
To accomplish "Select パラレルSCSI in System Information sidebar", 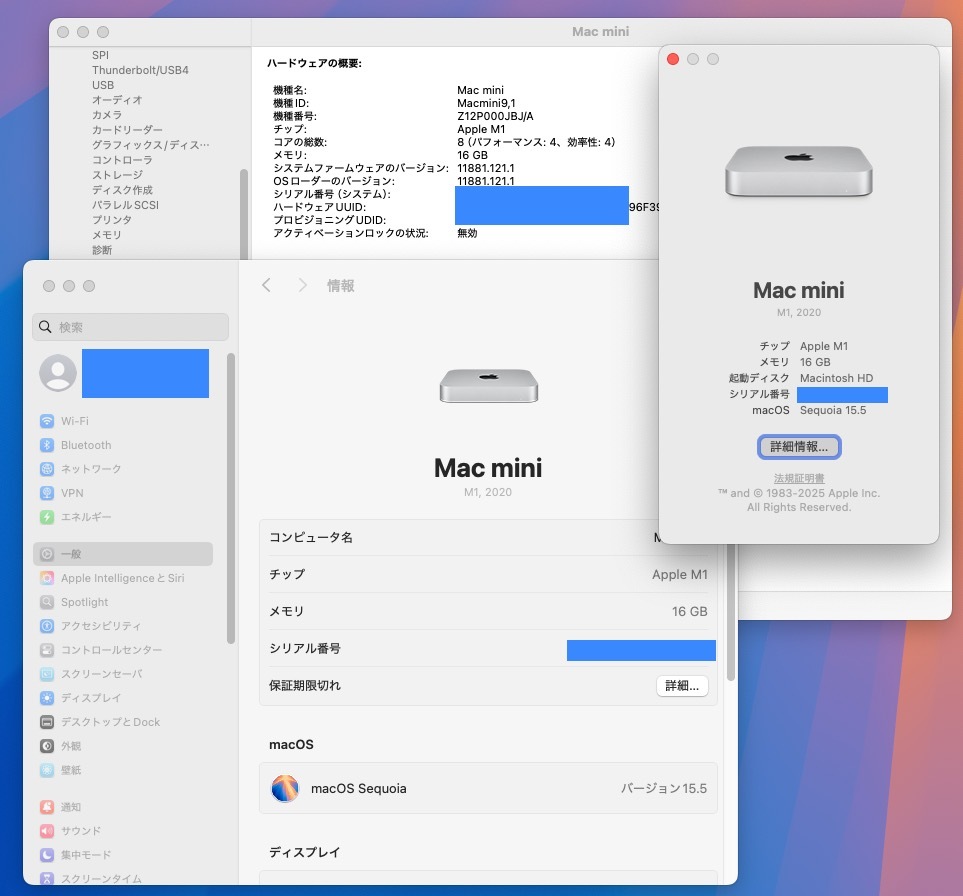I will pos(125,205).
